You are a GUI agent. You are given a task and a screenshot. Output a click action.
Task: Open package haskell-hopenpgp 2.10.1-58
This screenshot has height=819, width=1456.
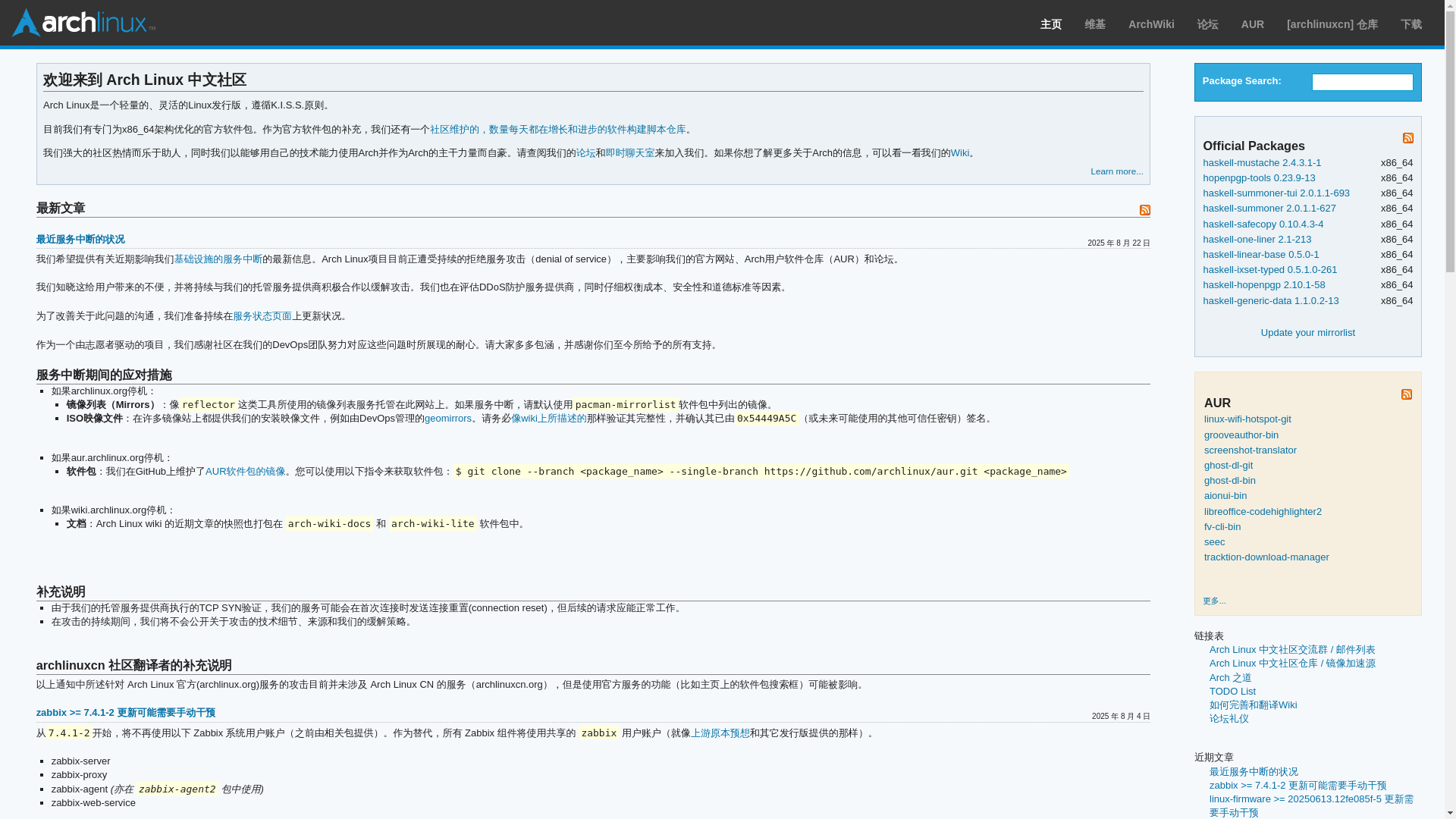pos(1263,285)
